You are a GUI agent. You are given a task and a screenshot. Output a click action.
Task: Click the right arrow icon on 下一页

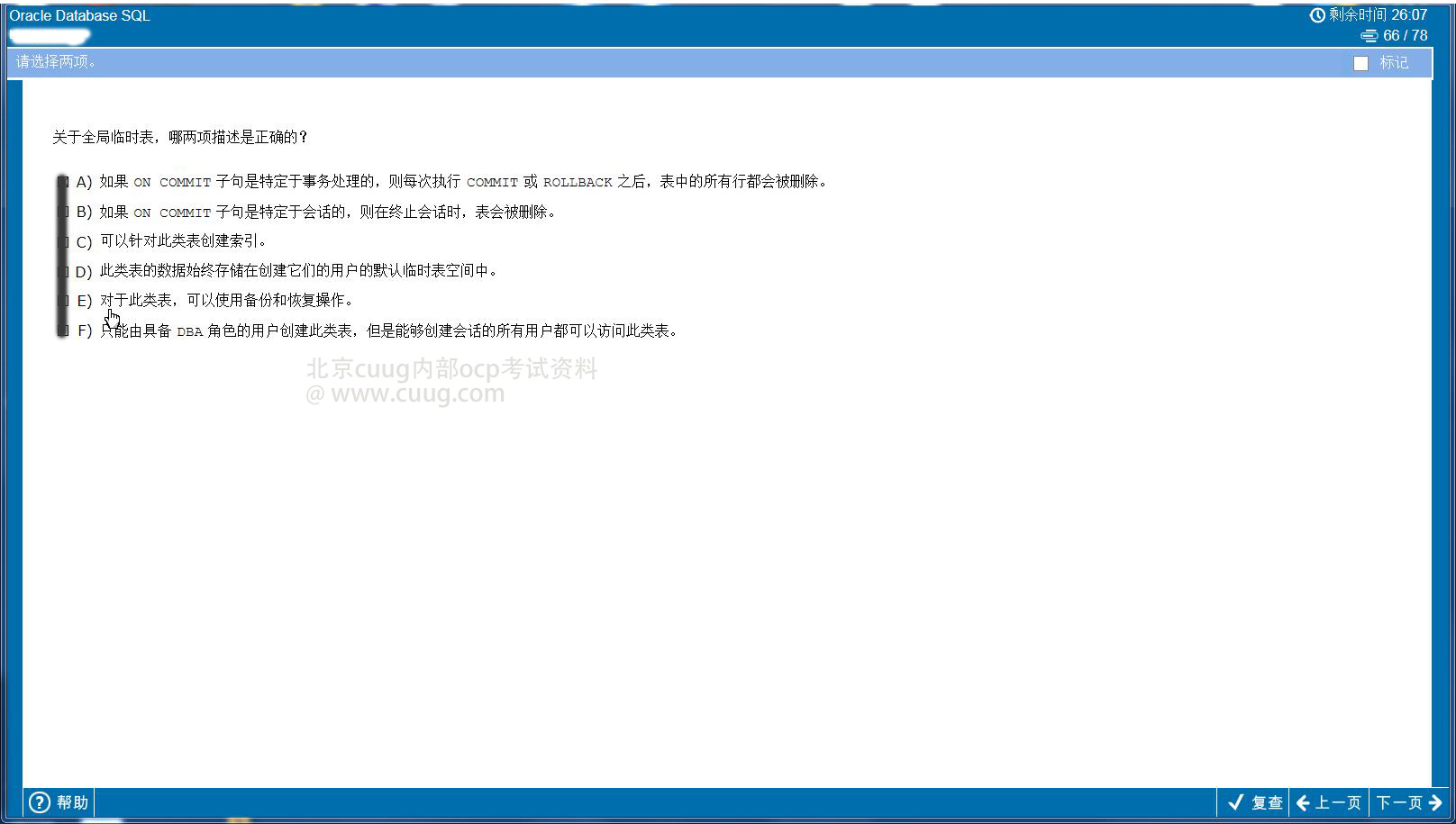[x=1435, y=802]
